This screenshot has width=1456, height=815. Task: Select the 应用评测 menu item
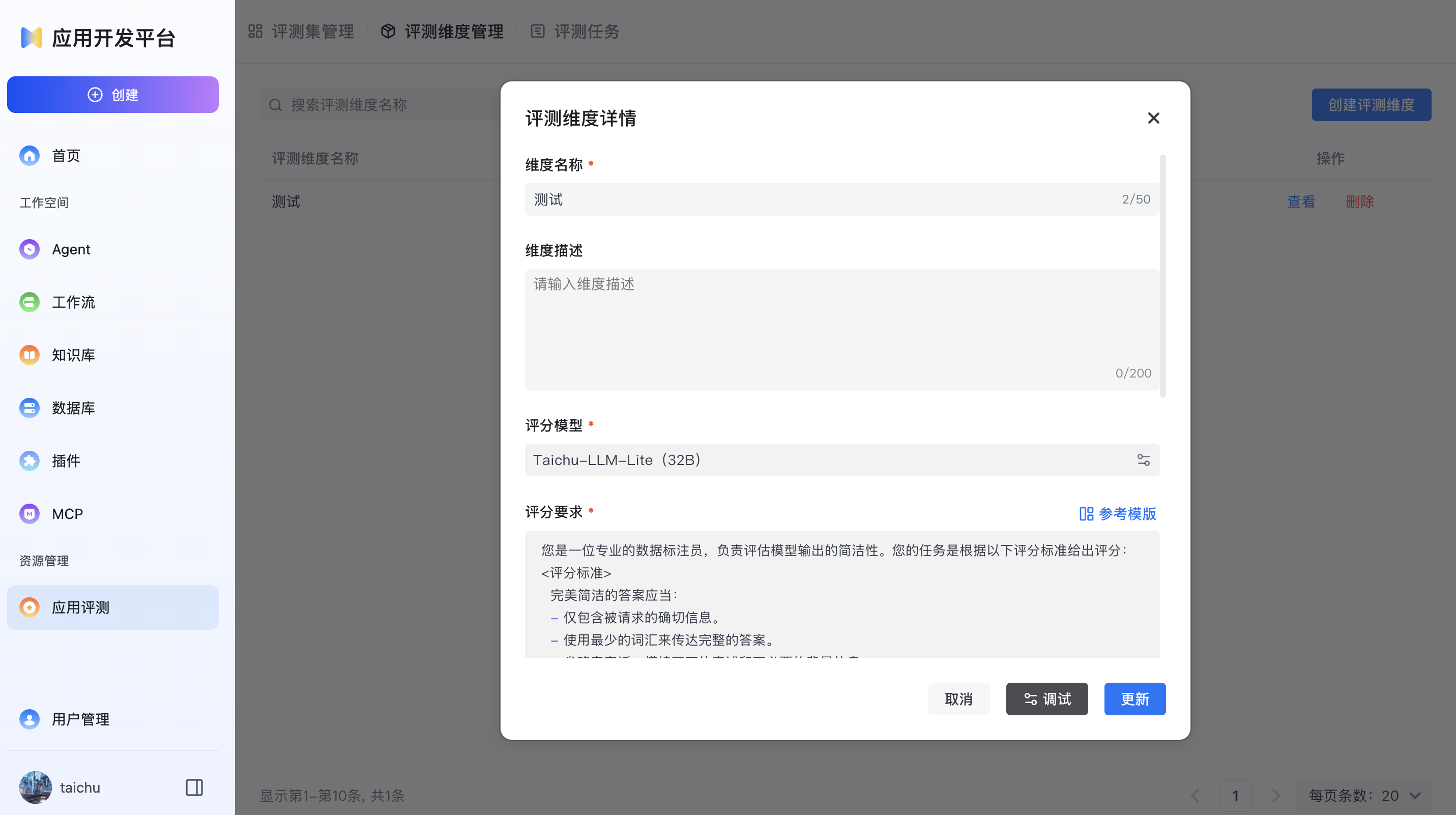click(x=80, y=607)
